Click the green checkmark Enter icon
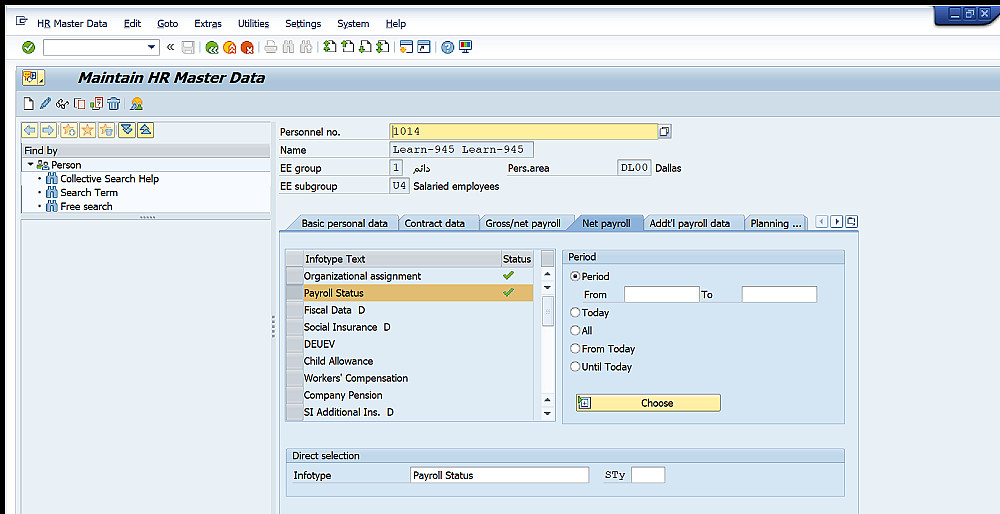 (x=28, y=47)
